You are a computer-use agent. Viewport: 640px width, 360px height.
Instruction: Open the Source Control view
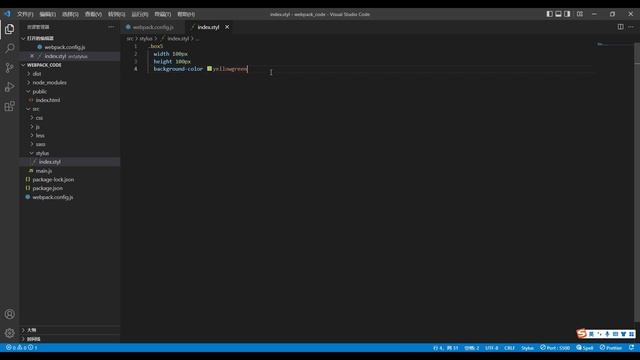(x=9, y=68)
